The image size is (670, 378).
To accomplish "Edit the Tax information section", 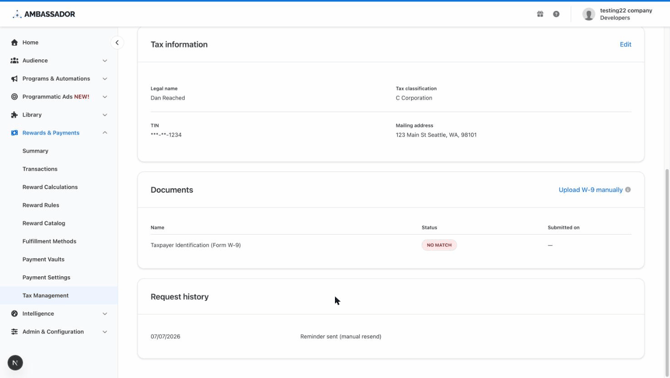I will pyautogui.click(x=625, y=44).
